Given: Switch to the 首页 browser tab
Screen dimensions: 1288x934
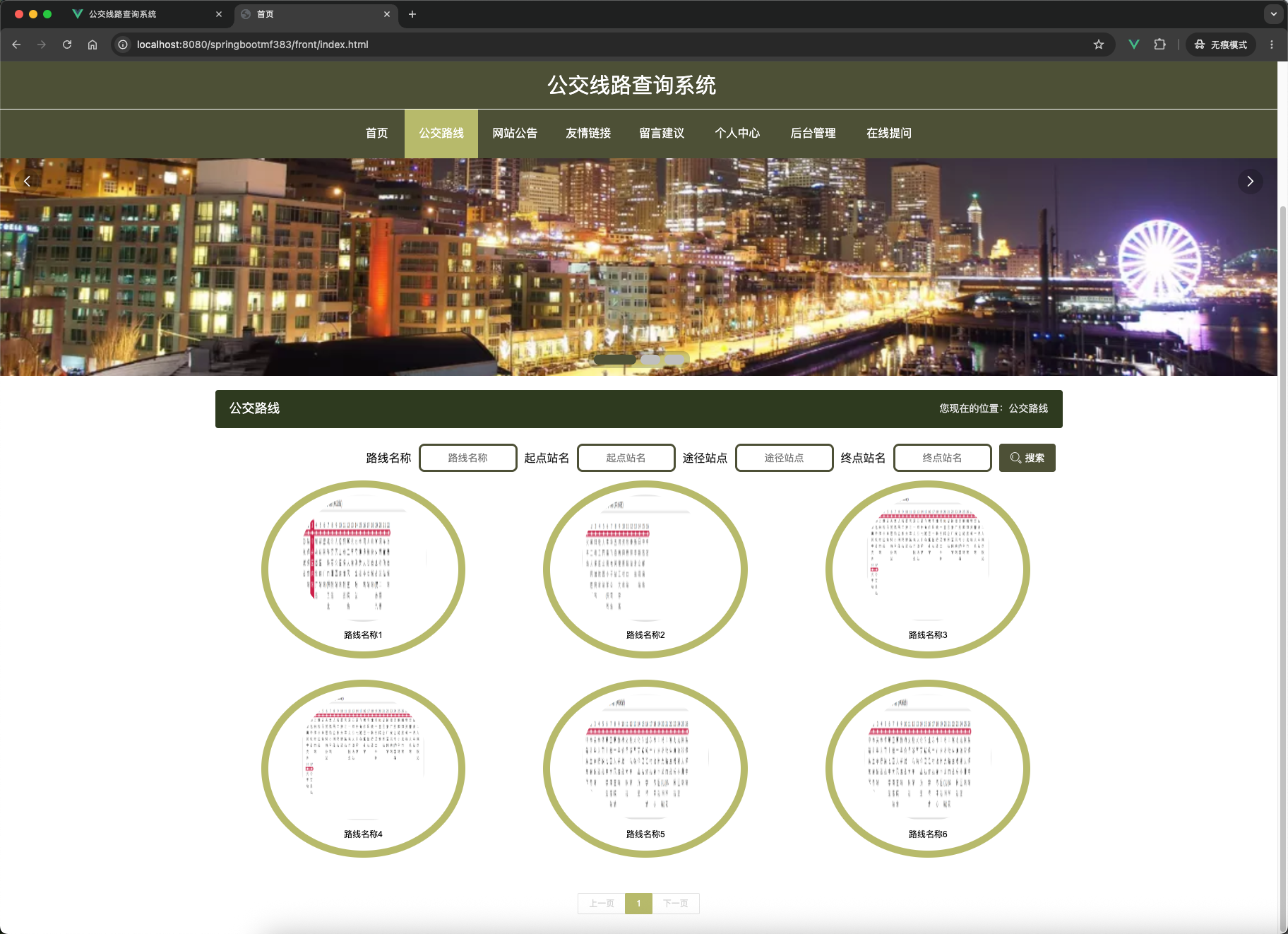Looking at the screenshot, I should click(316, 14).
